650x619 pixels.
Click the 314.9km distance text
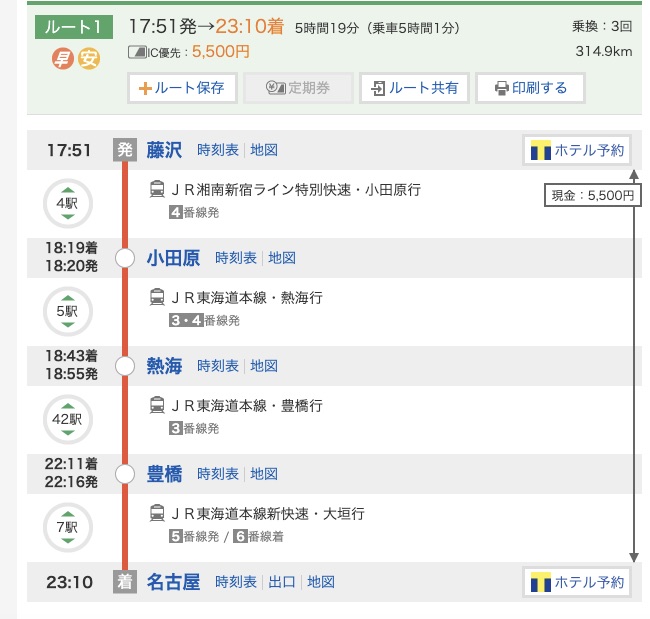[604, 51]
